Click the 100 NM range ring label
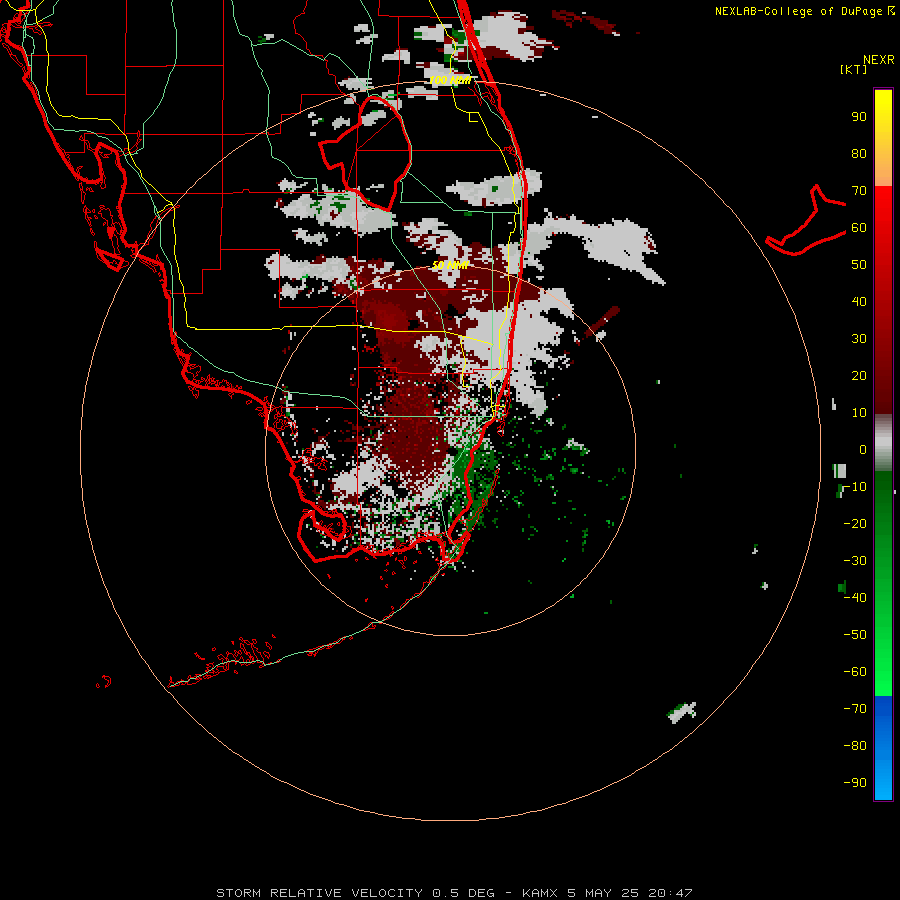The height and width of the screenshot is (900, 900). 450,80
